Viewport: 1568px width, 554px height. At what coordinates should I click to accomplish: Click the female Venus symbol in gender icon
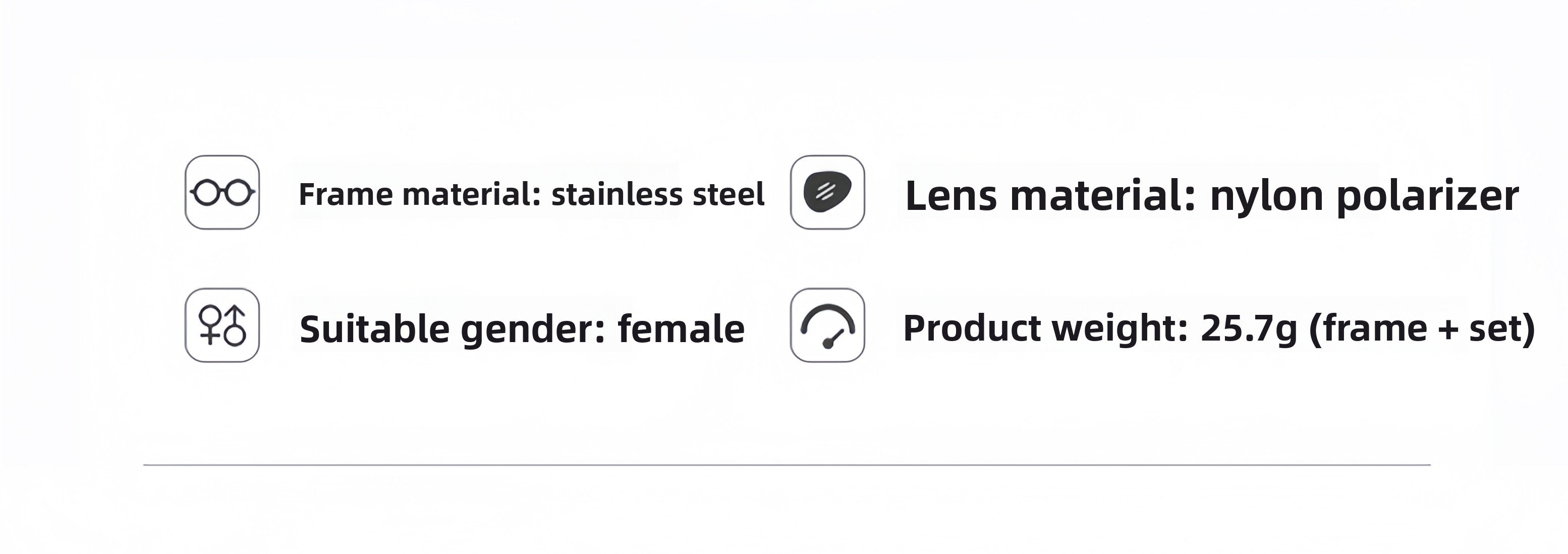[x=210, y=325]
